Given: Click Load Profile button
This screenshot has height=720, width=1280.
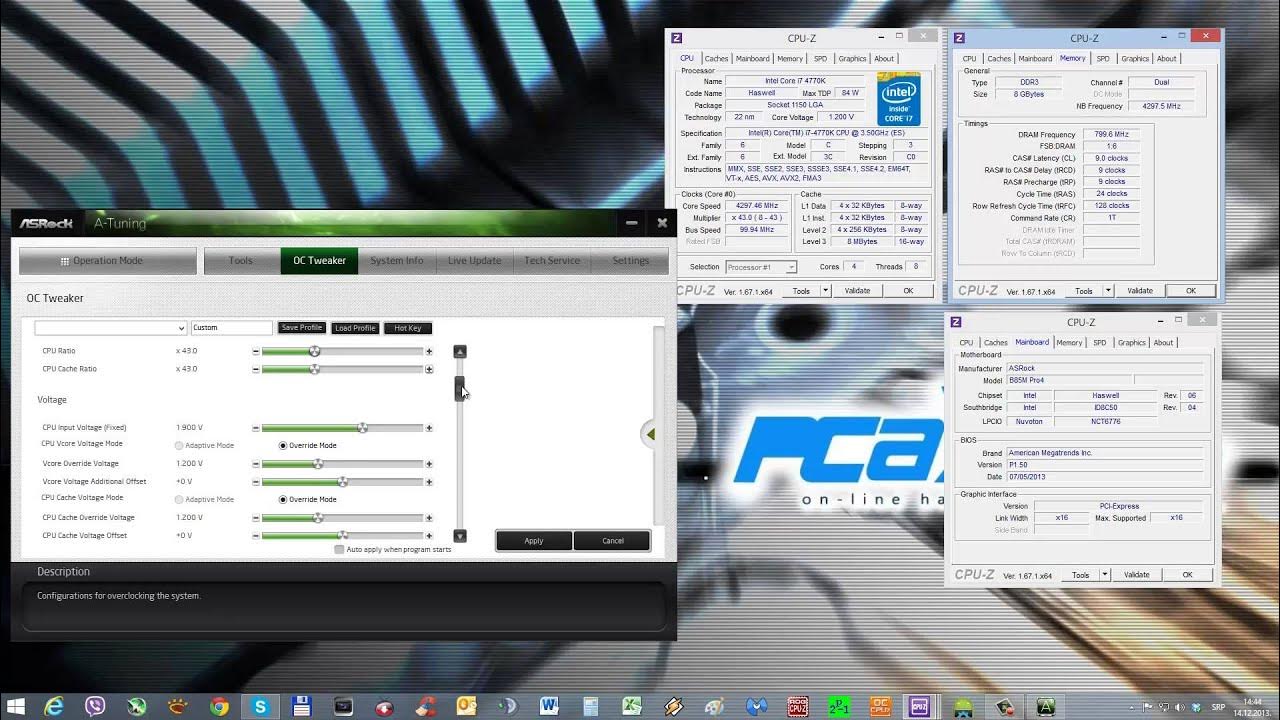Looking at the screenshot, I should point(355,328).
